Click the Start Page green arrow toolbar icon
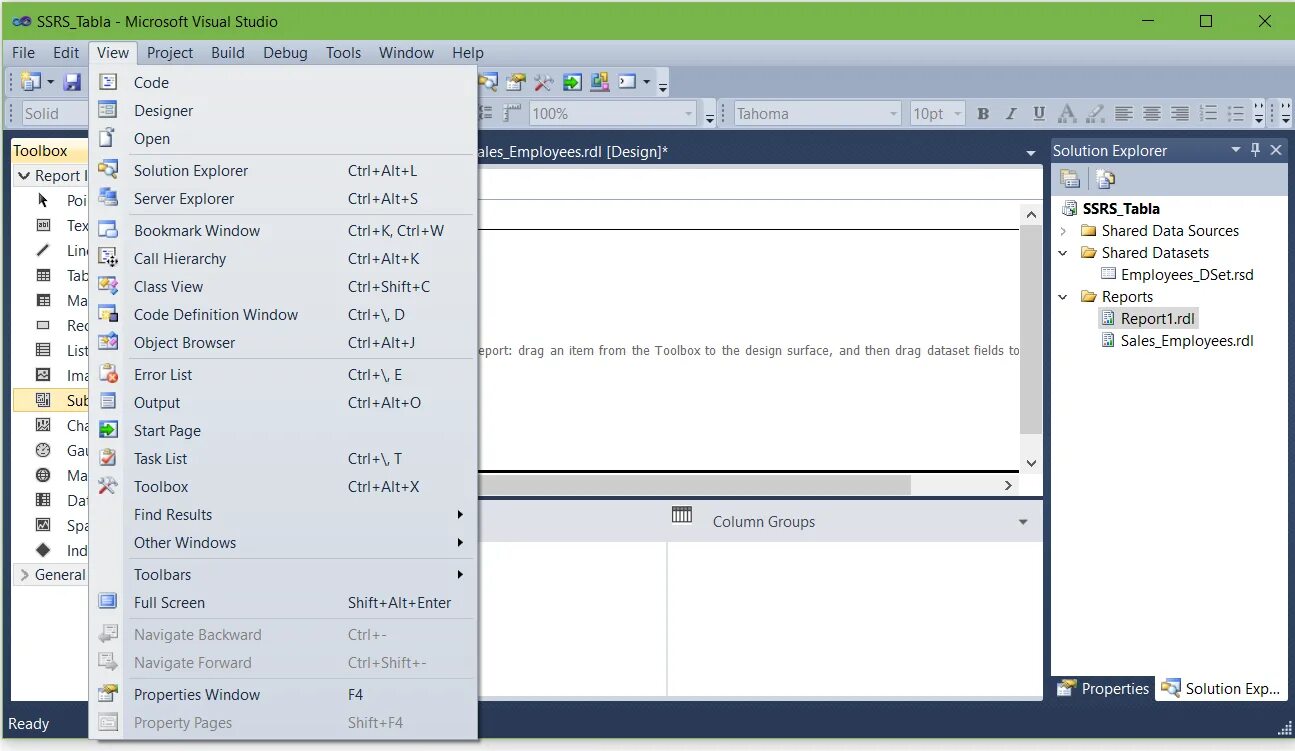Viewport: 1295px width, 751px height. [x=572, y=82]
